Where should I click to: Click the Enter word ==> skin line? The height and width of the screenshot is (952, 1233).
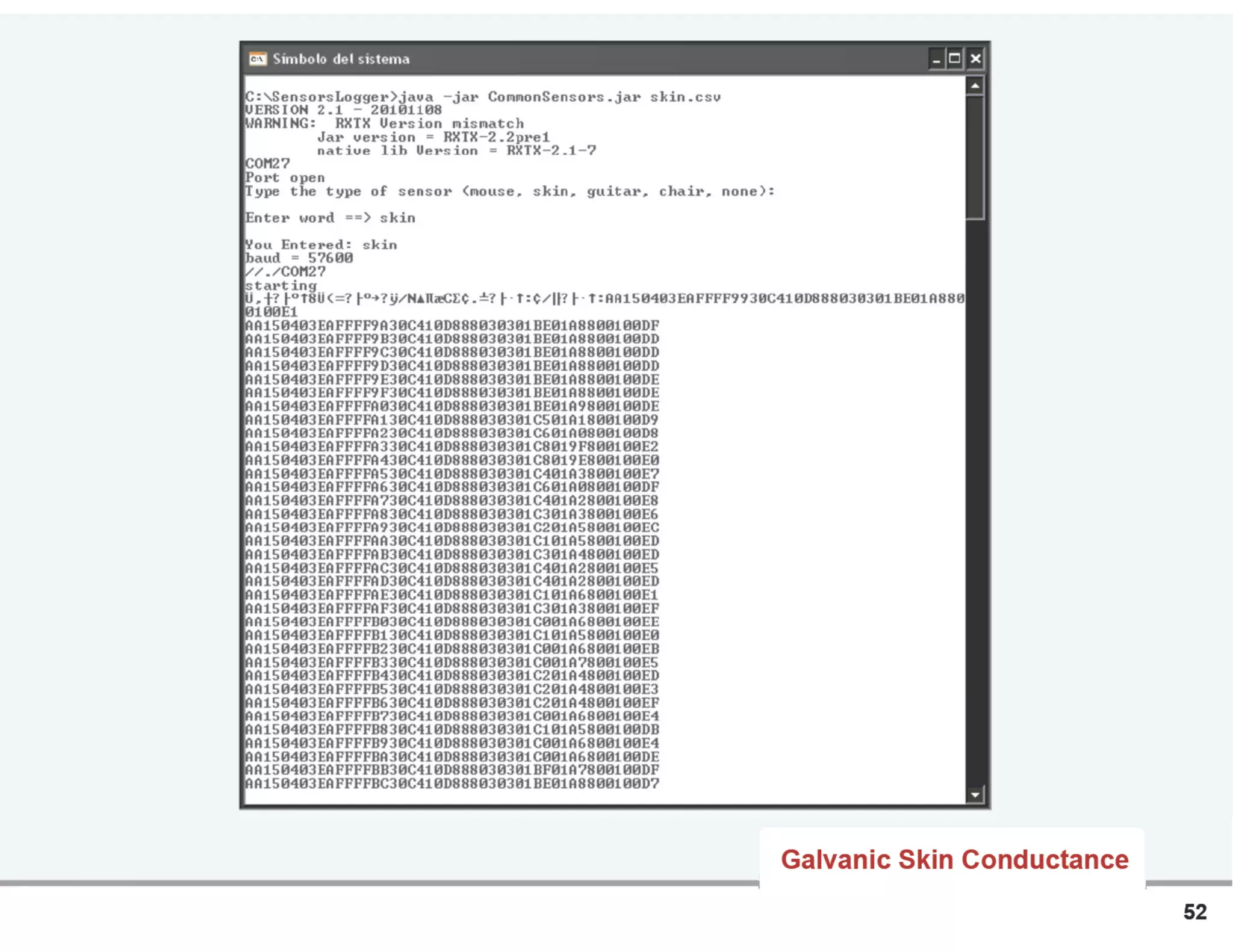330,218
